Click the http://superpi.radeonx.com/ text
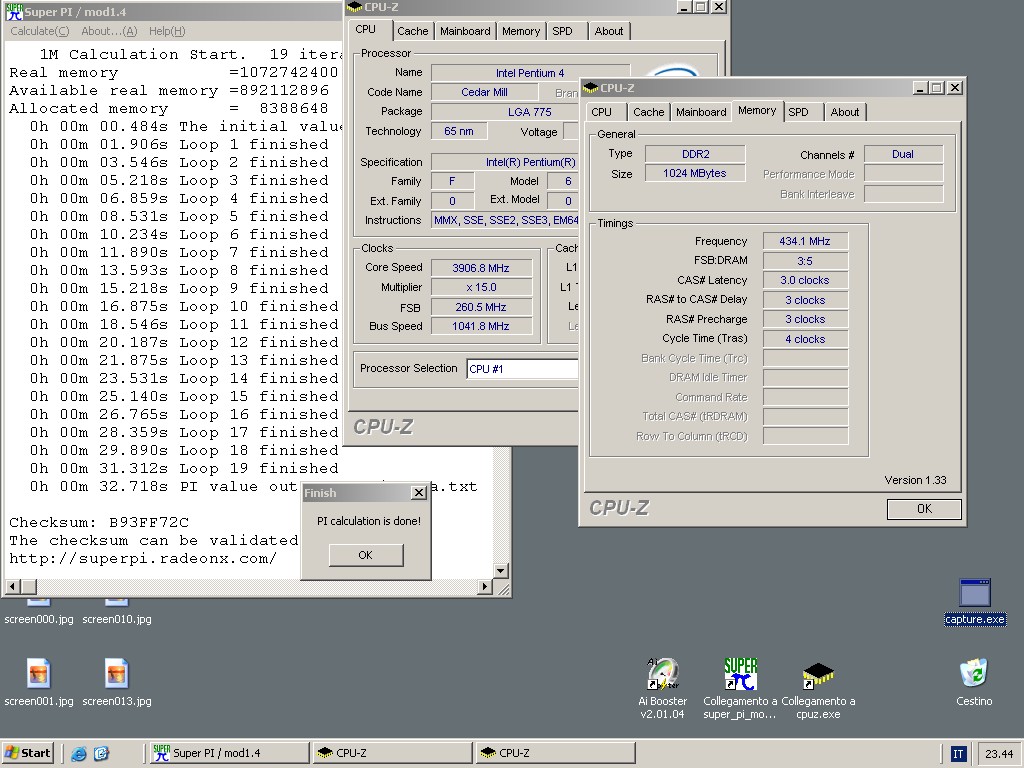This screenshot has width=1024, height=768. tap(143, 559)
